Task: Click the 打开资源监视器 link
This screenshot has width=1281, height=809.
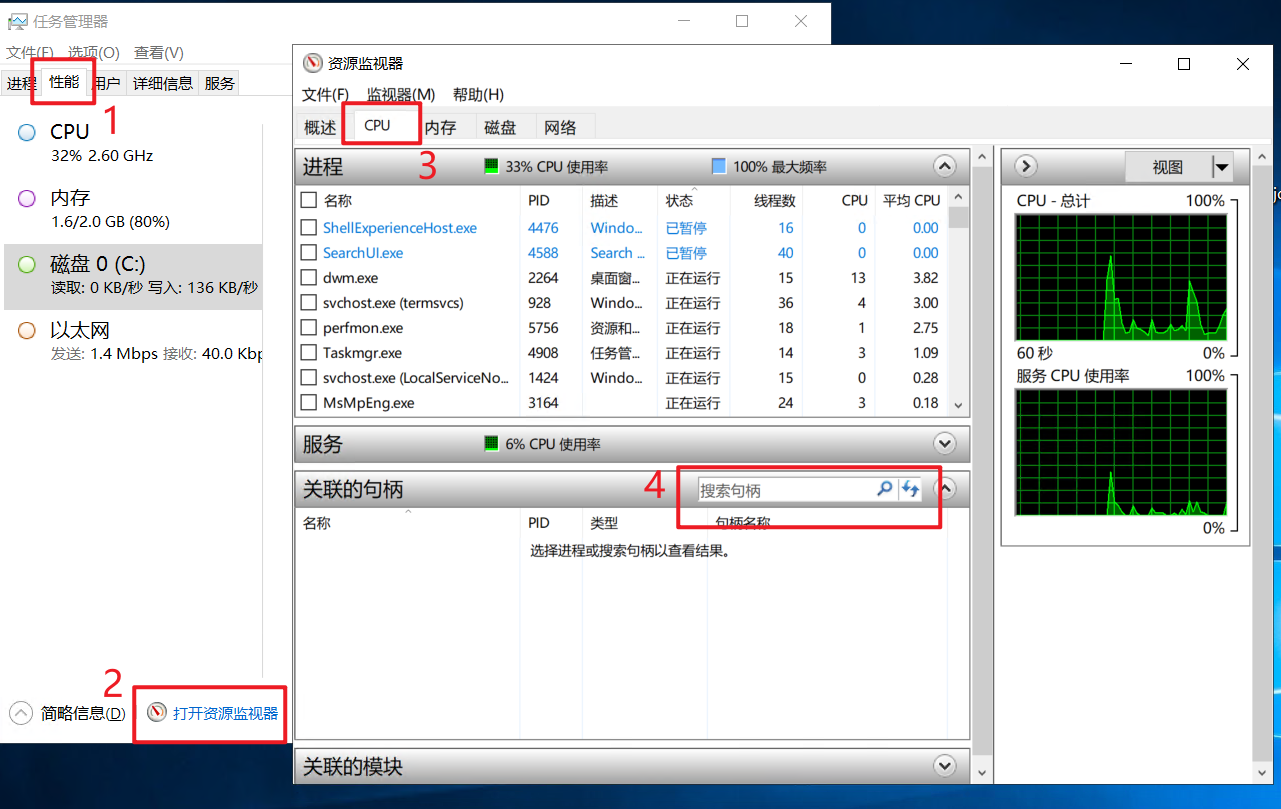Action: coord(225,713)
